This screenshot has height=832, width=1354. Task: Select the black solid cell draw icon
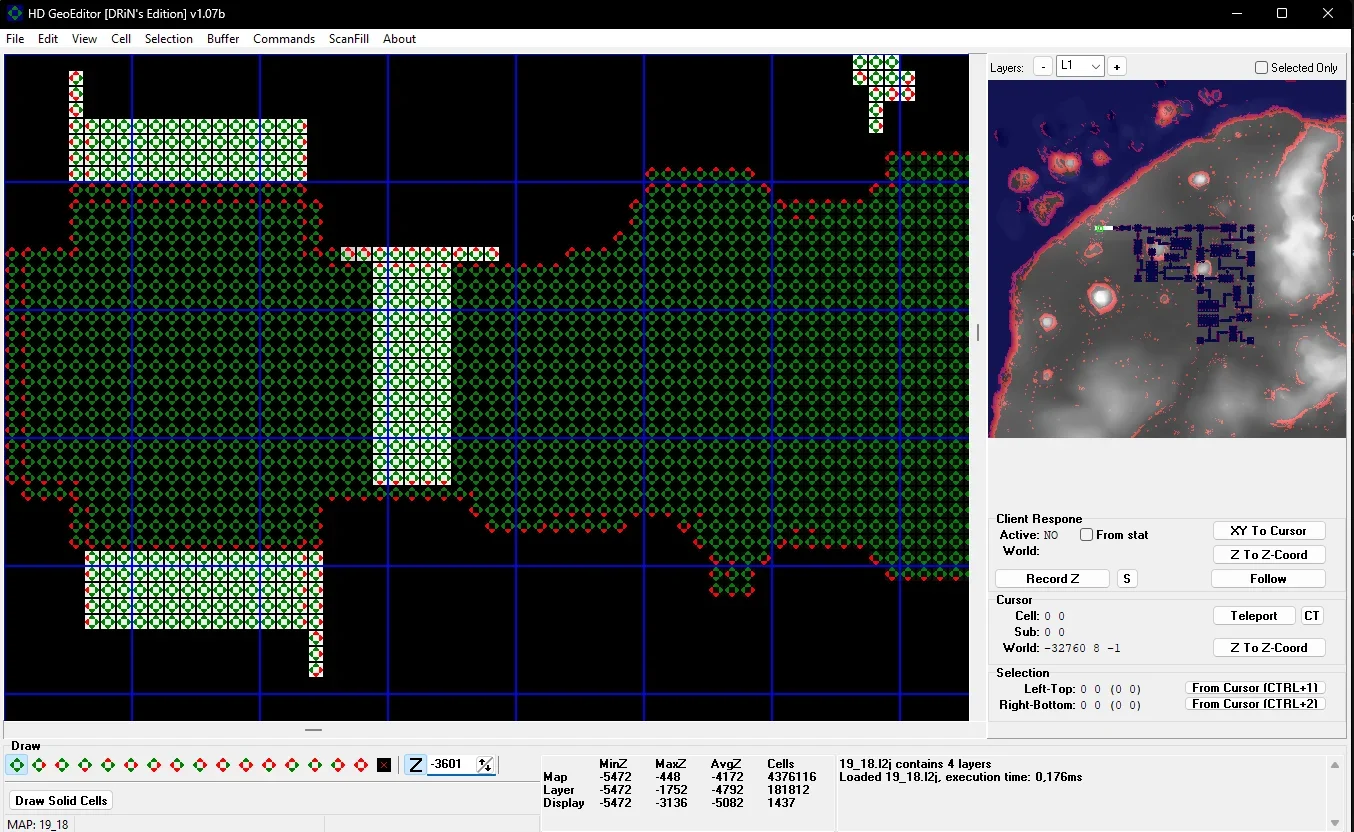(x=384, y=765)
